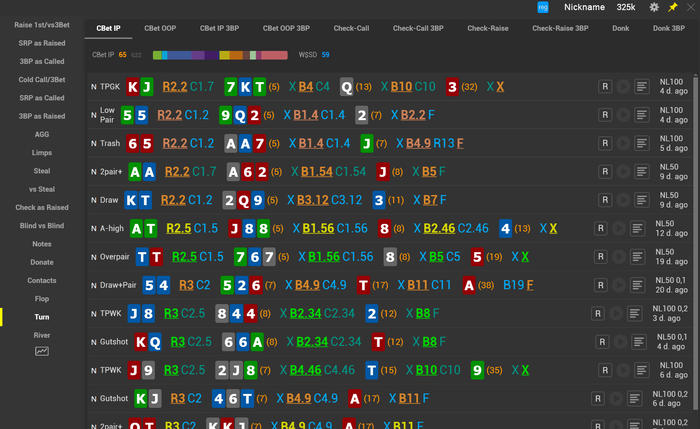
Task: Open the Check-Call 3BP tab
Action: (418, 28)
